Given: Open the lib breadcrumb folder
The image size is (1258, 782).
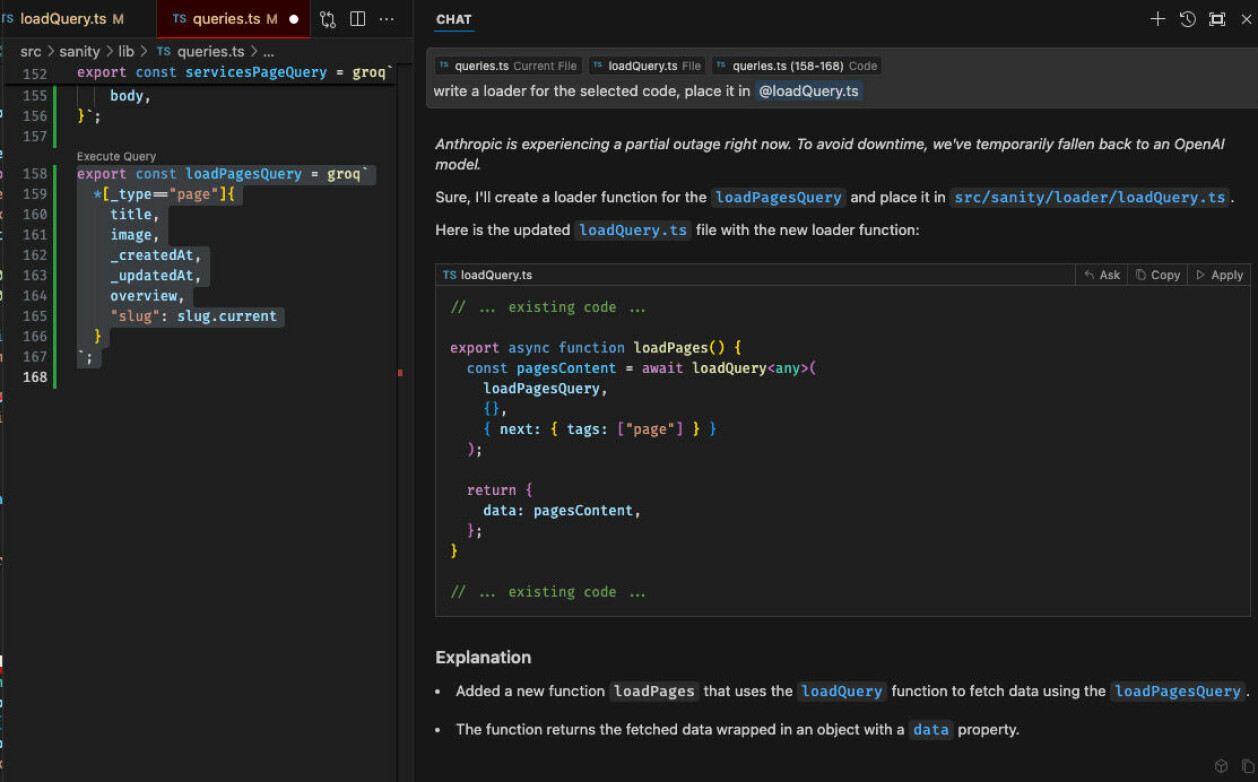Looking at the screenshot, I should tap(126, 51).
